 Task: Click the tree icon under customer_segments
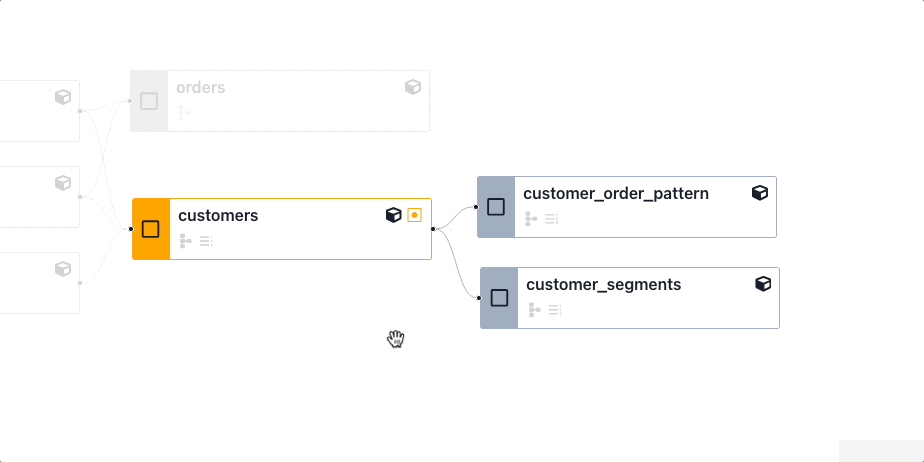pyautogui.click(x=534, y=310)
